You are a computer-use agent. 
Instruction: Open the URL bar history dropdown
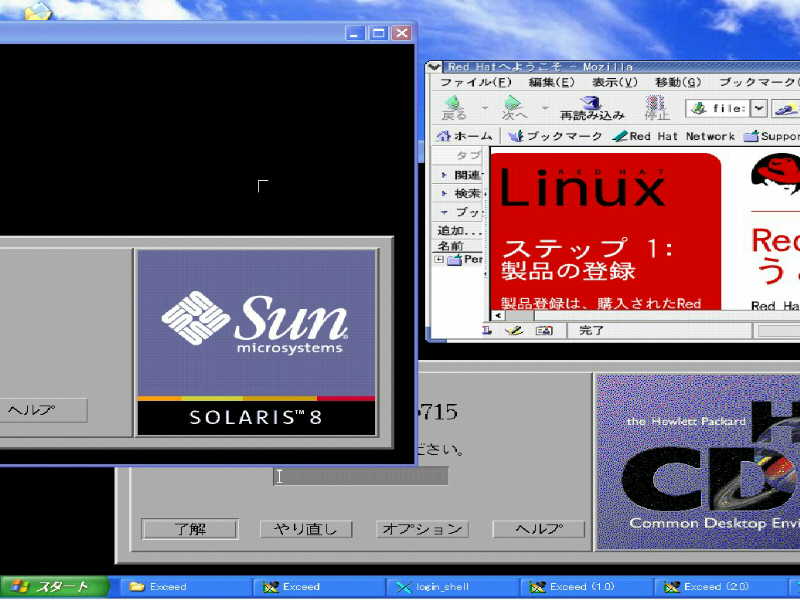(759, 108)
